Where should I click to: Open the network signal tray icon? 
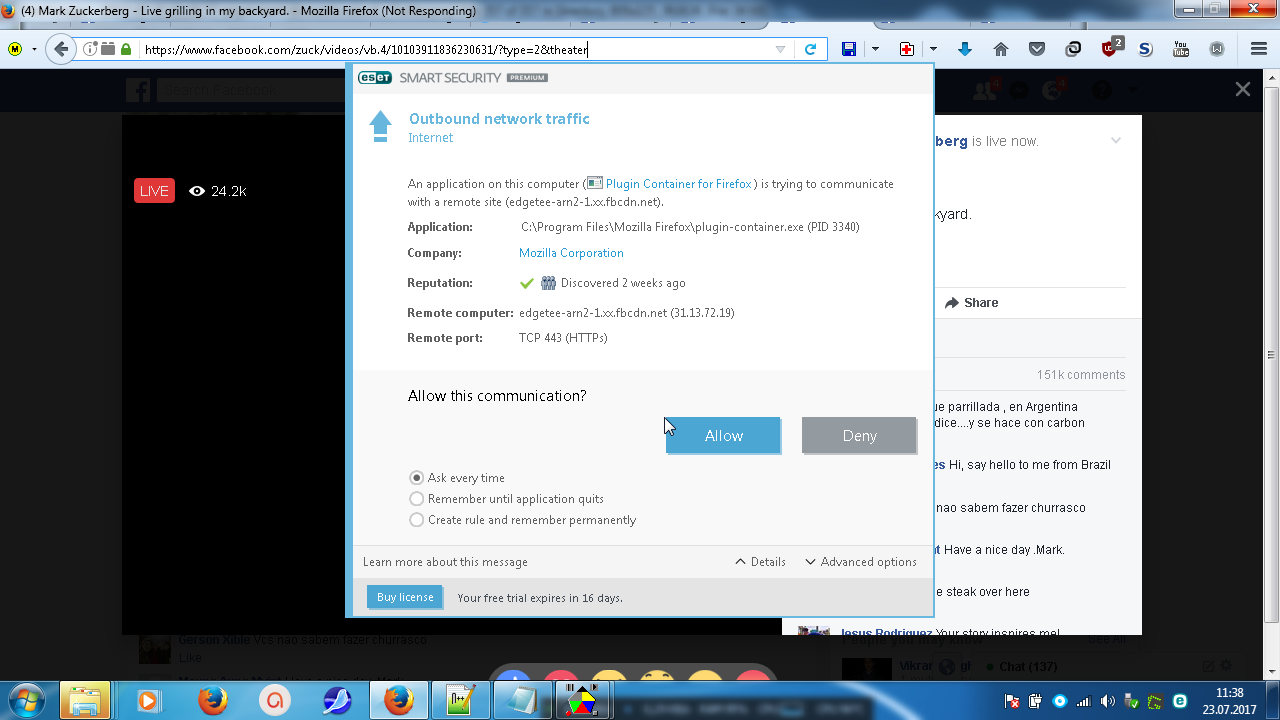point(1083,701)
